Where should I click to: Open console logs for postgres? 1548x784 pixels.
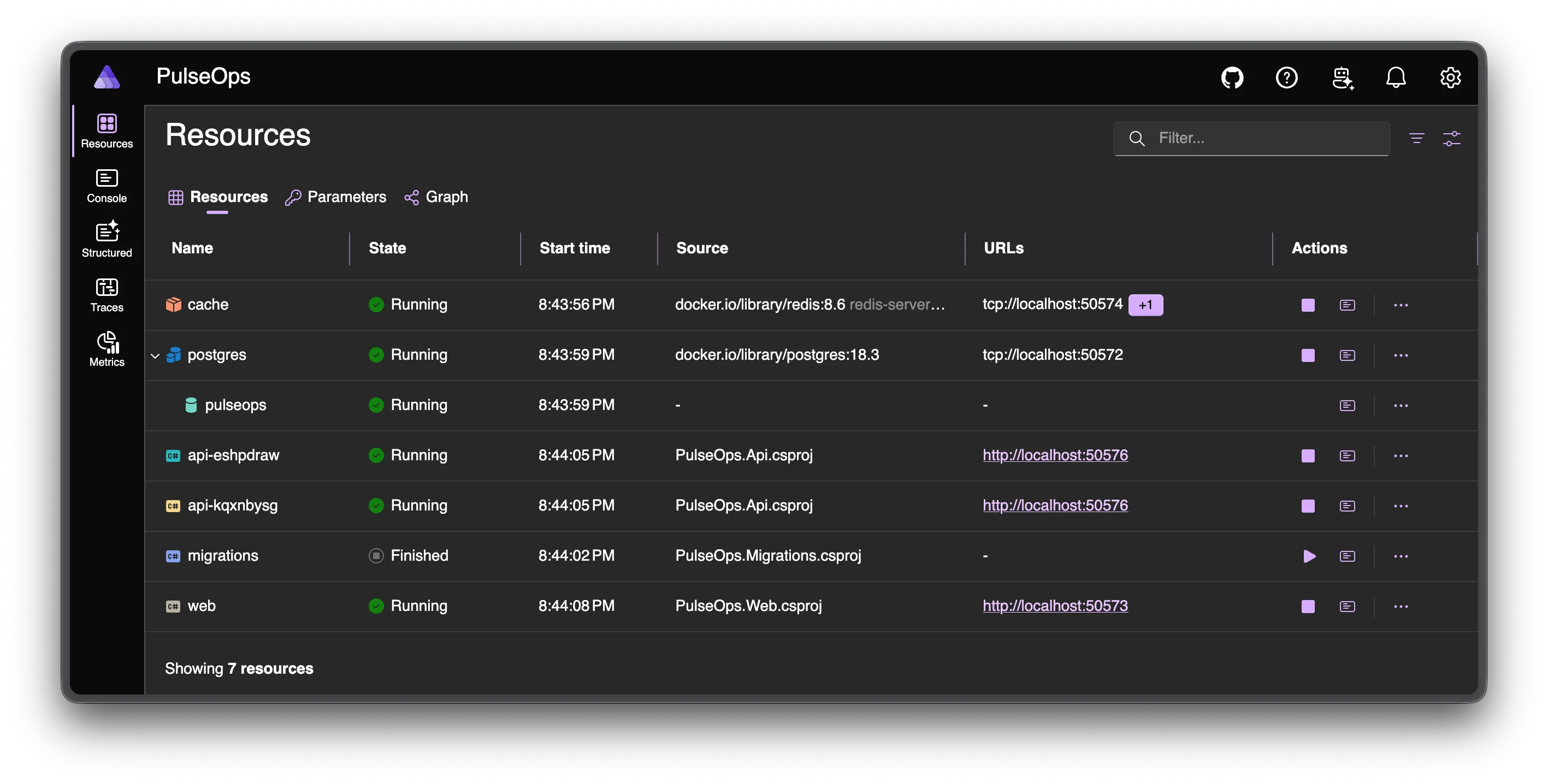[x=1348, y=355]
